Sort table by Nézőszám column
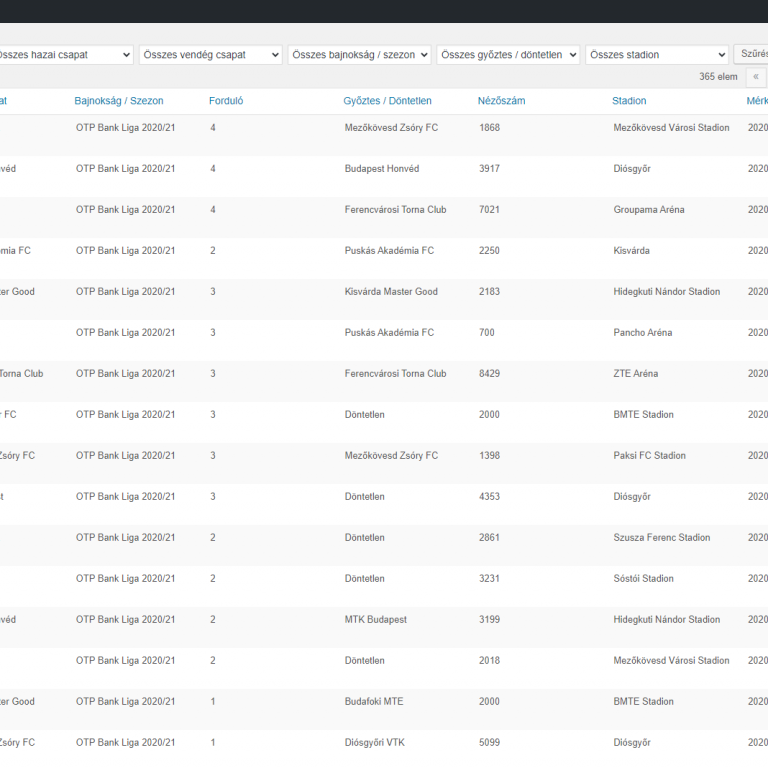Image resolution: width=768 pixels, height=768 pixels. click(501, 101)
